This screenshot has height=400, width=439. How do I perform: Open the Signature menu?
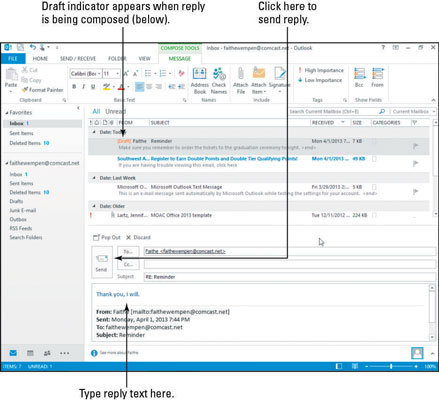pyautogui.click(x=279, y=81)
